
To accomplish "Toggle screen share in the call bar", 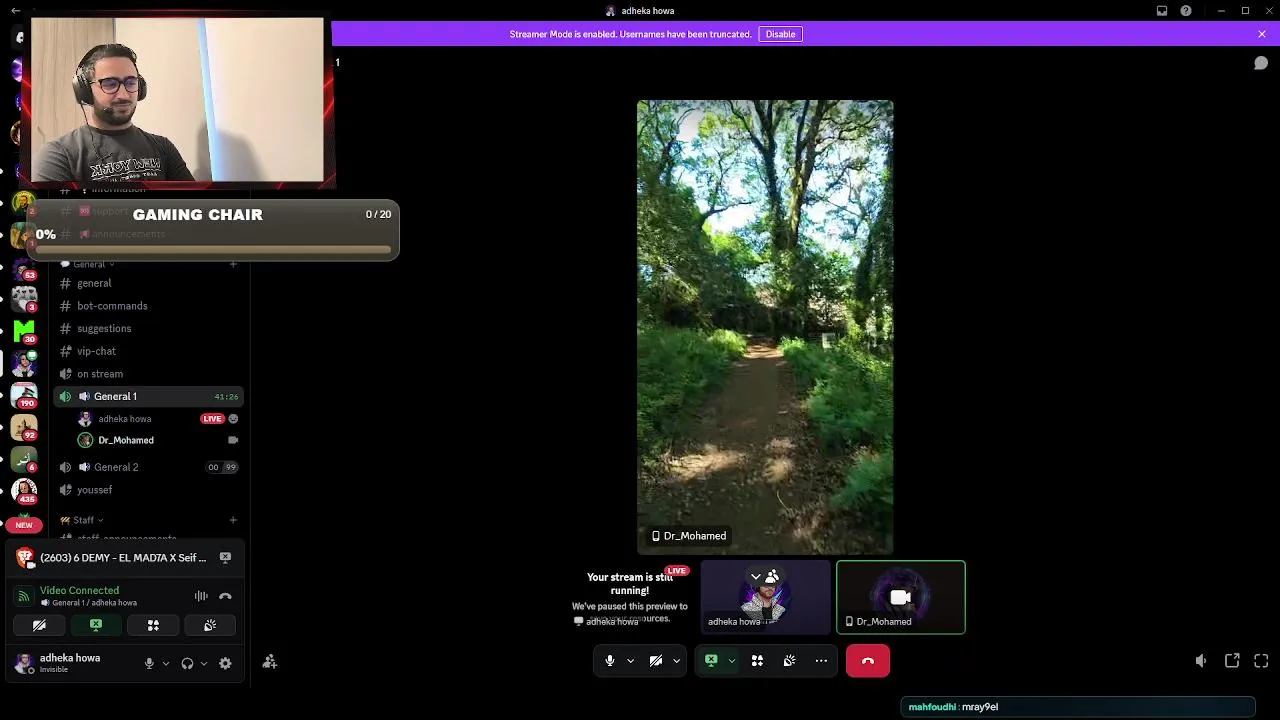I will point(711,661).
